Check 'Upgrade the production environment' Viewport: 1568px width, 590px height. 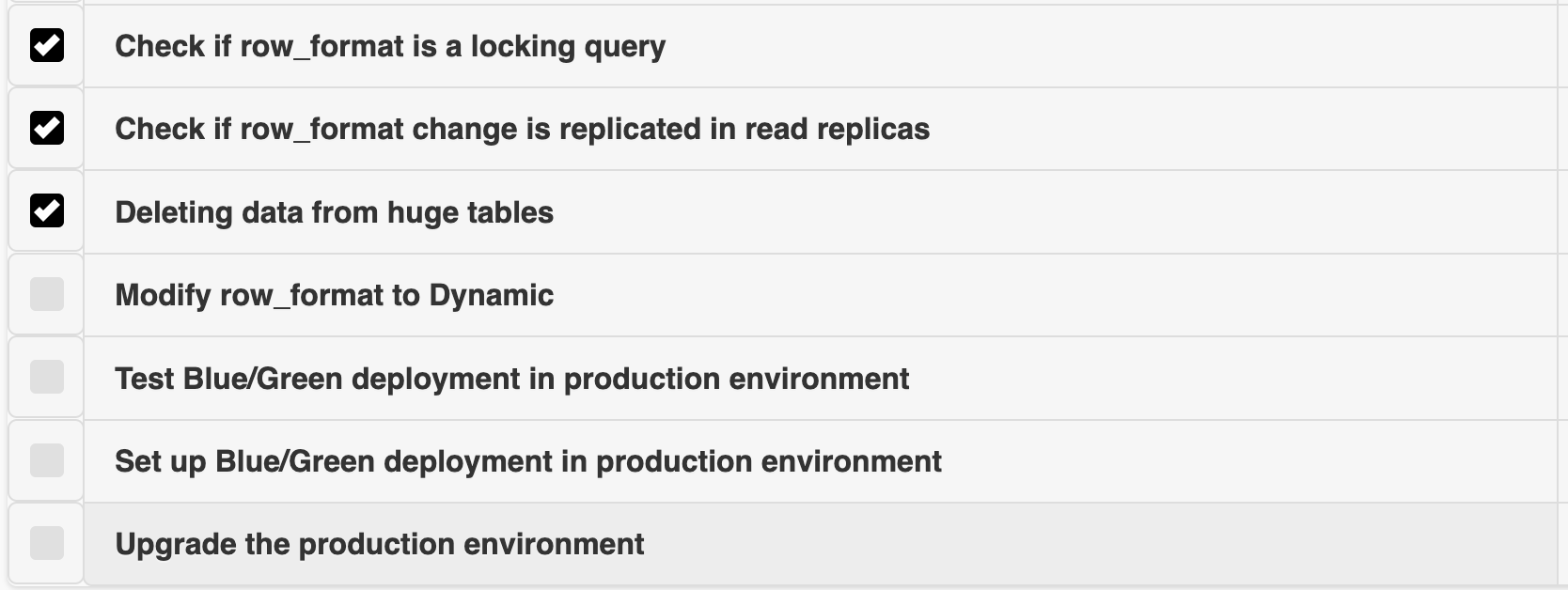coord(47,543)
